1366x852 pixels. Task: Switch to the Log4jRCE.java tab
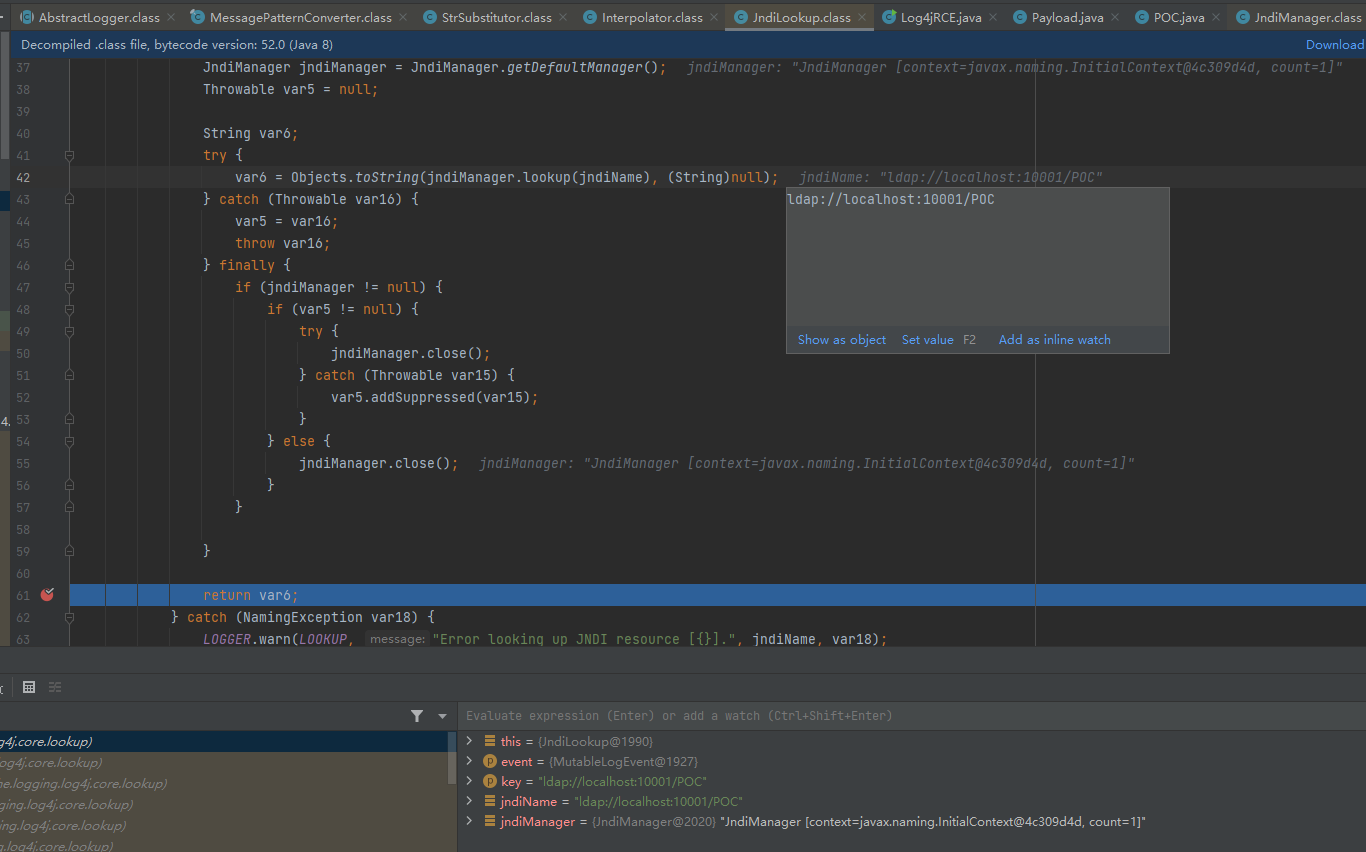click(x=940, y=18)
